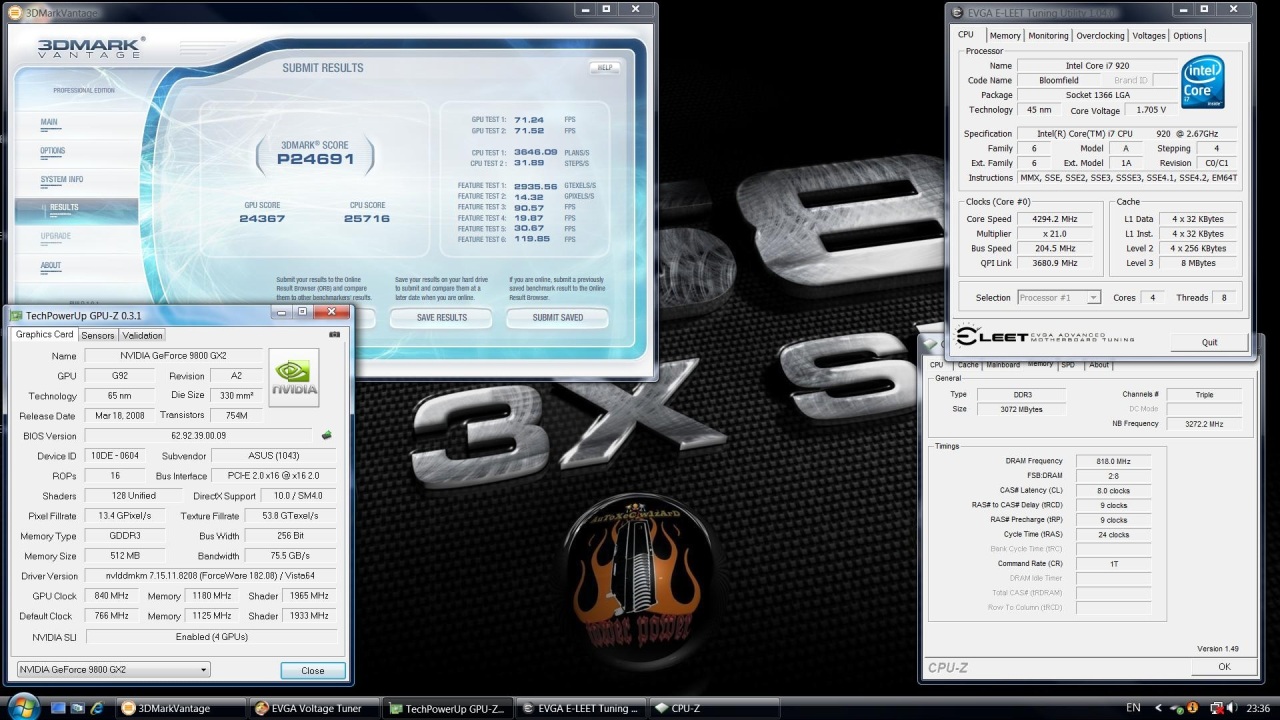Click the EVGA E-LEET logo banner
Viewport: 1280px width, 720px height.
1045,337
